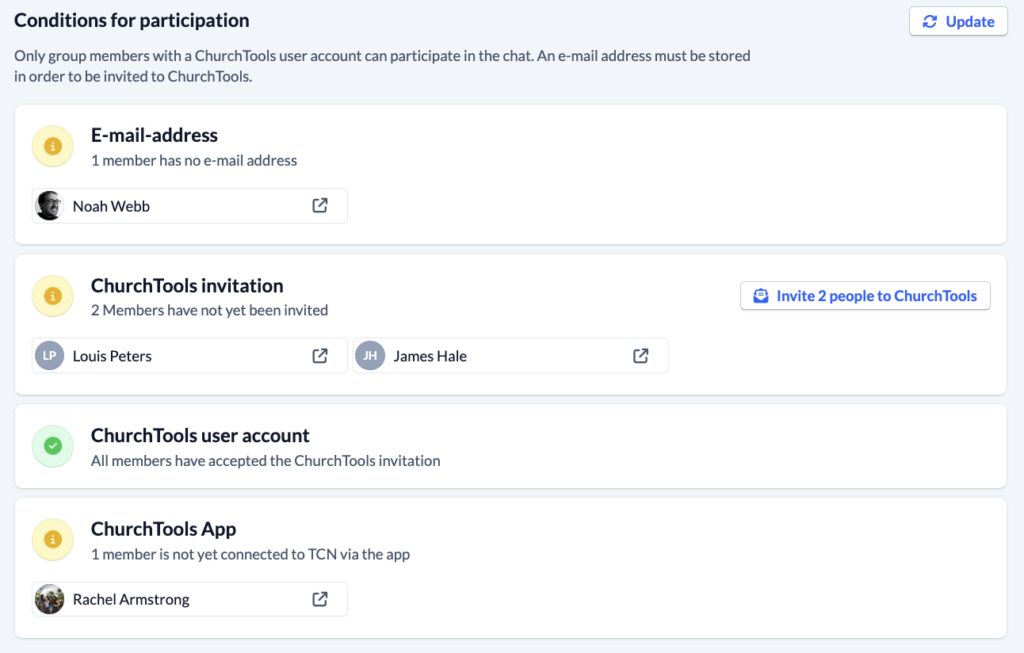The height and width of the screenshot is (653, 1024).
Task: Click the Louis Peters name label
Action: click(x=113, y=355)
